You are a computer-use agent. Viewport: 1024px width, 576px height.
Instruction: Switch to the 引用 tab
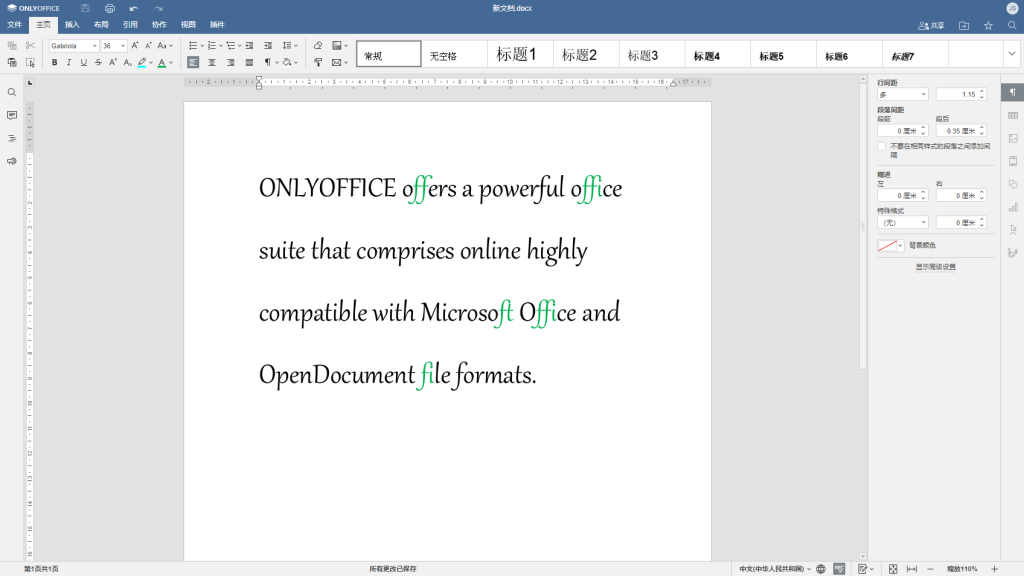130,25
